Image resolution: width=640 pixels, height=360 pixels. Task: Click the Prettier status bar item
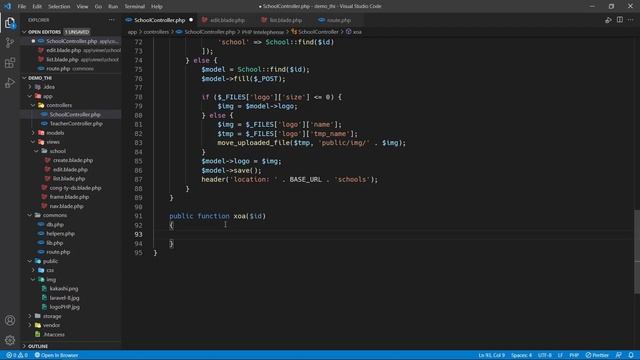pos(597,355)
